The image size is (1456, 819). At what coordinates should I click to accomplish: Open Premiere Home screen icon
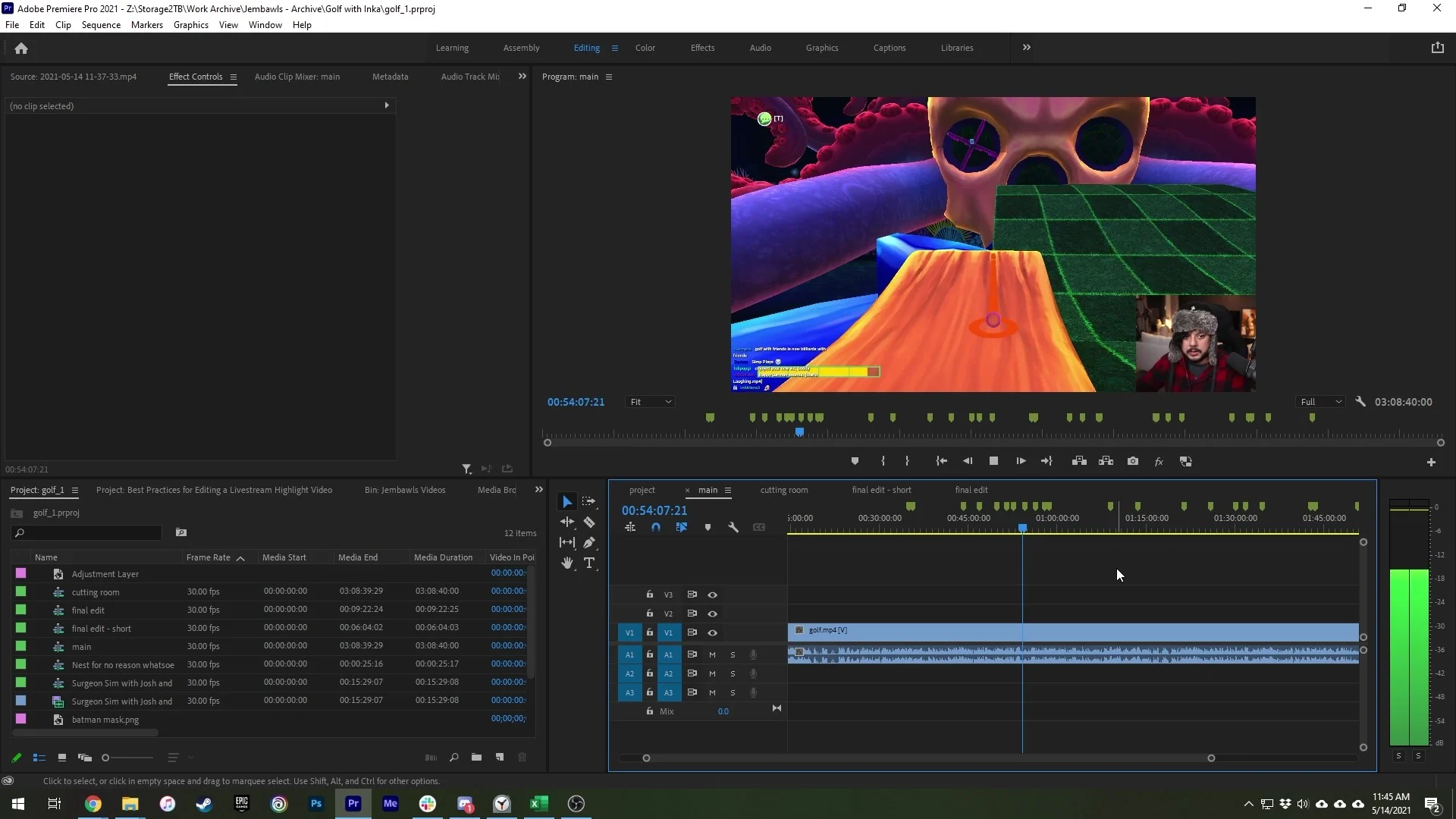(x=21, y=48)
